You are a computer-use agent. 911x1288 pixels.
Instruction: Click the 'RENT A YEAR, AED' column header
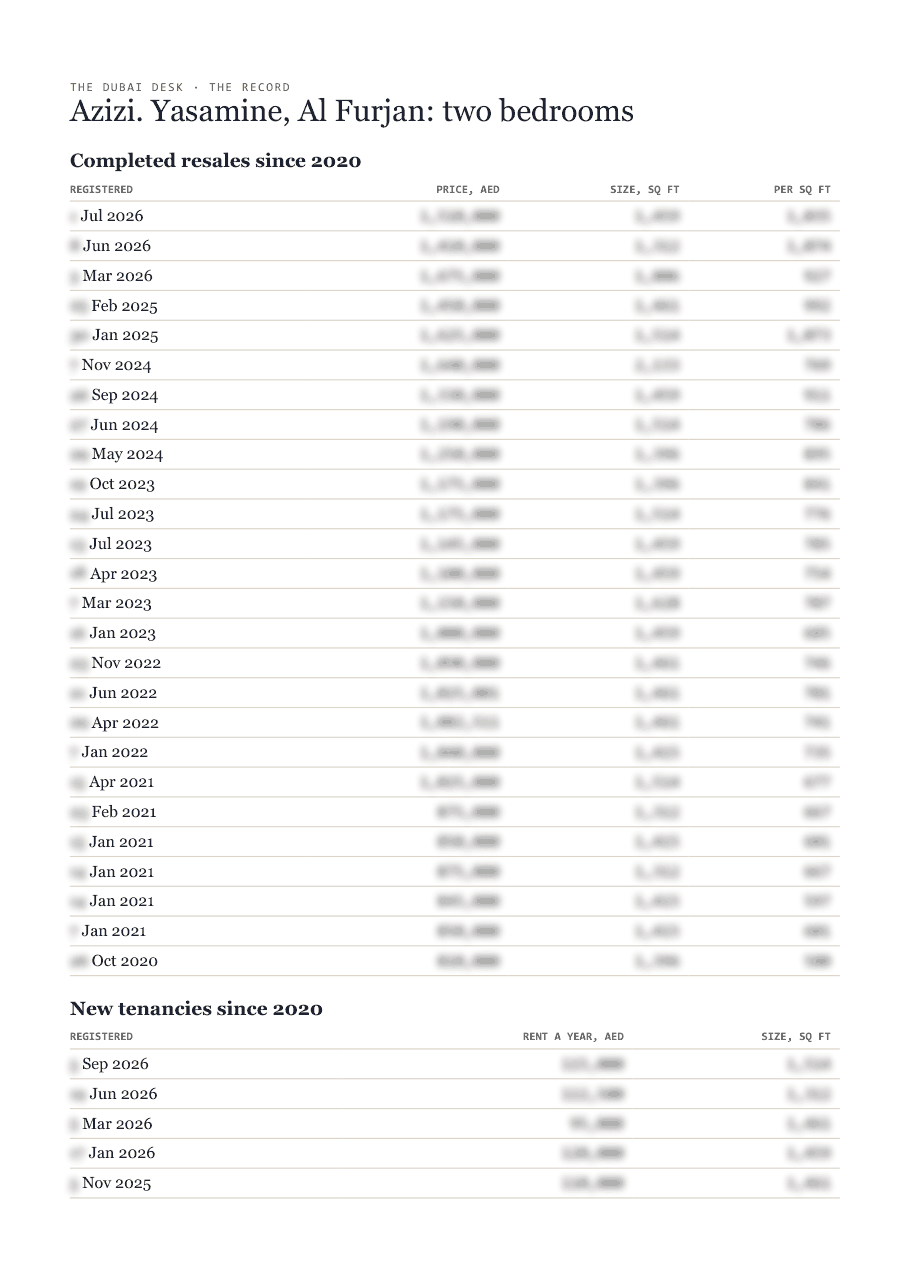pos(573,1037)
